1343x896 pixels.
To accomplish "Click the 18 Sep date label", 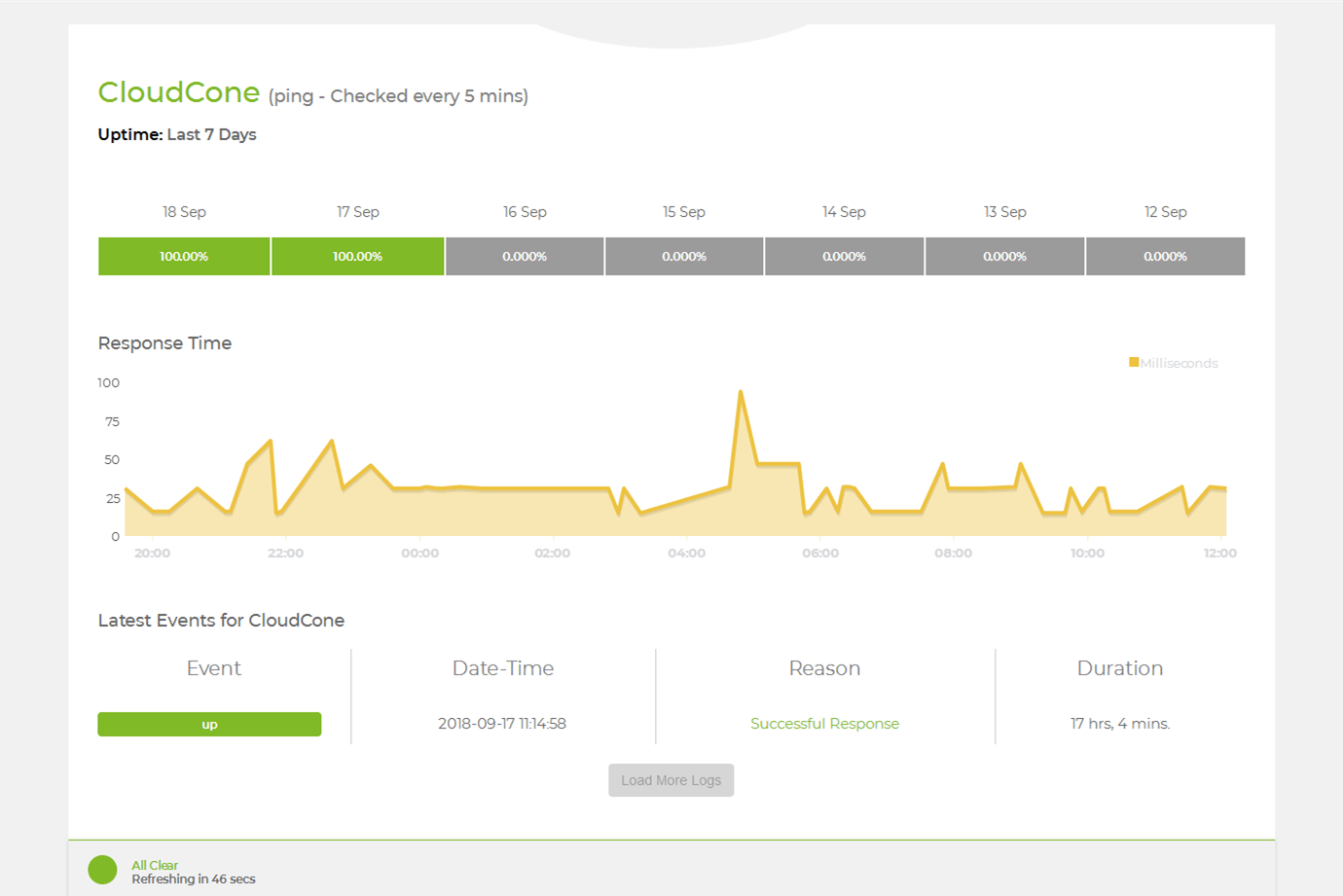I will pos(184,212).
